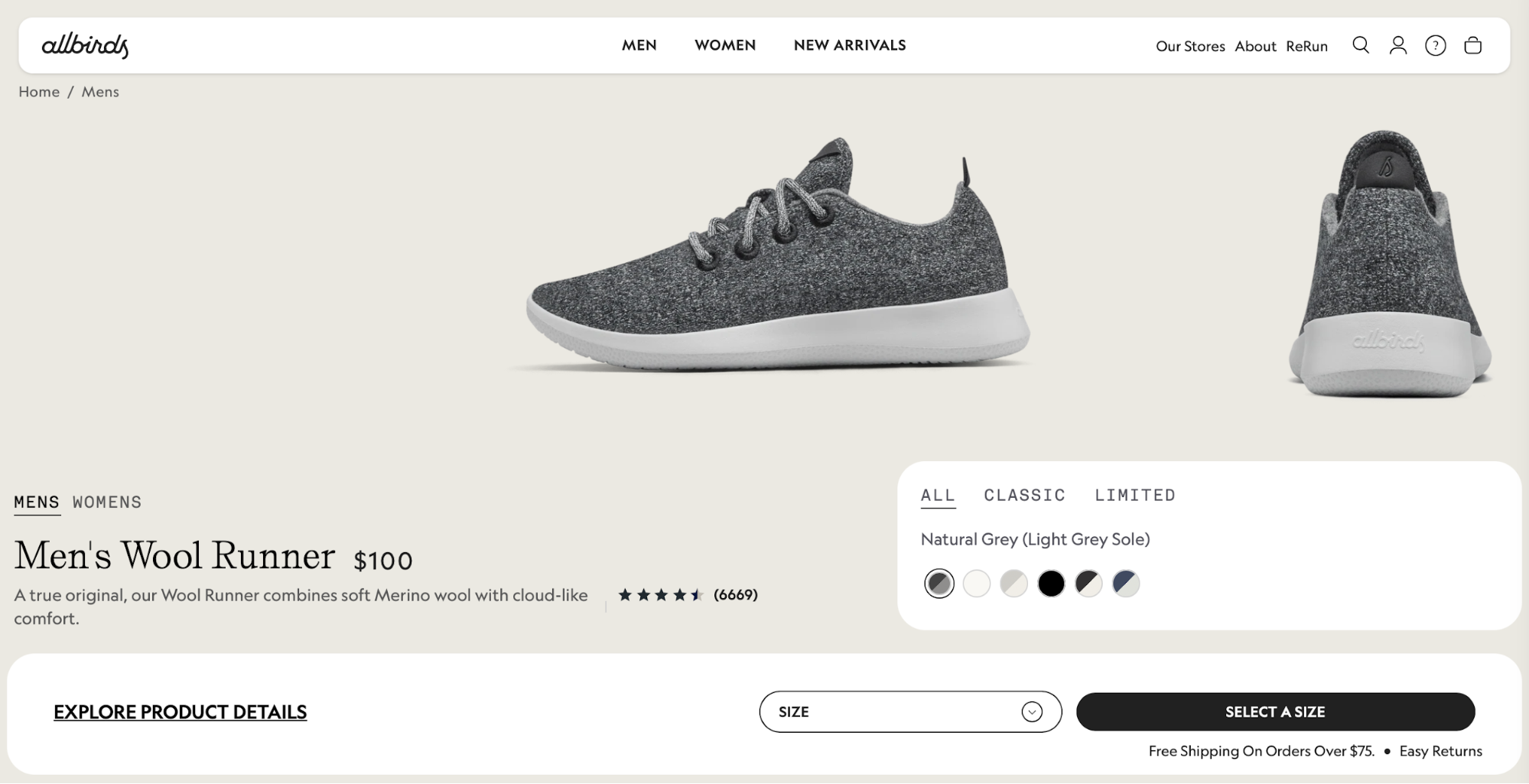Open the account profile icon

tap(1398, 46)
